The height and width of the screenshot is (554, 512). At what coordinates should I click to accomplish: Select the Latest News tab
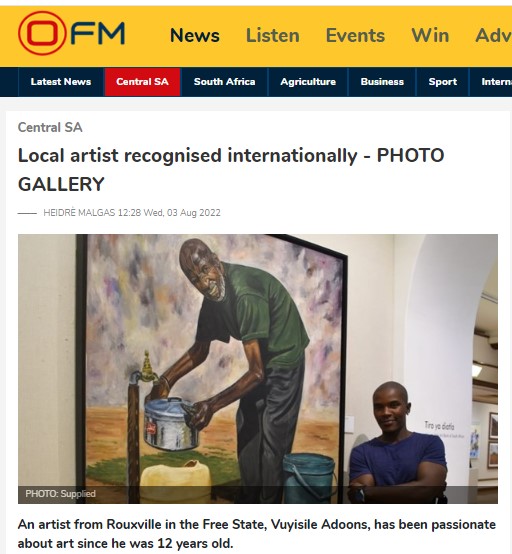click(x=61, y=82)
